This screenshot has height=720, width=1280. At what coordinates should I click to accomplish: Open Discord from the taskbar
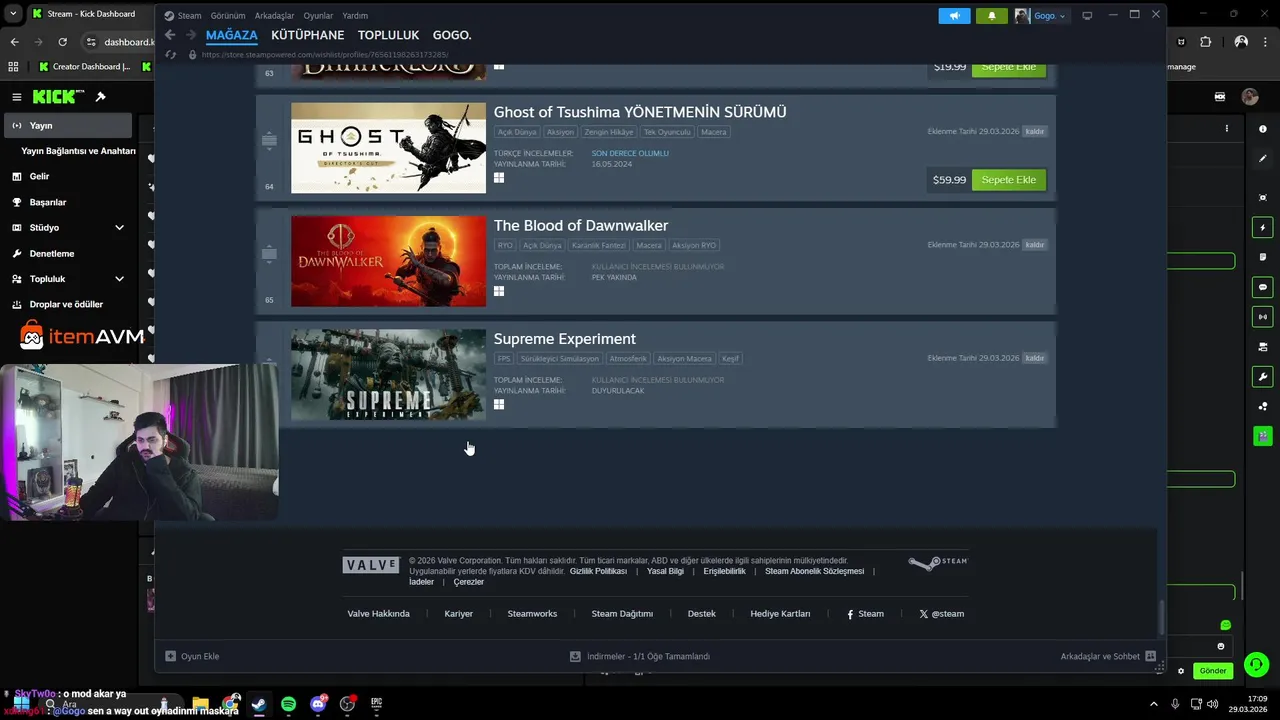point(318,704)
